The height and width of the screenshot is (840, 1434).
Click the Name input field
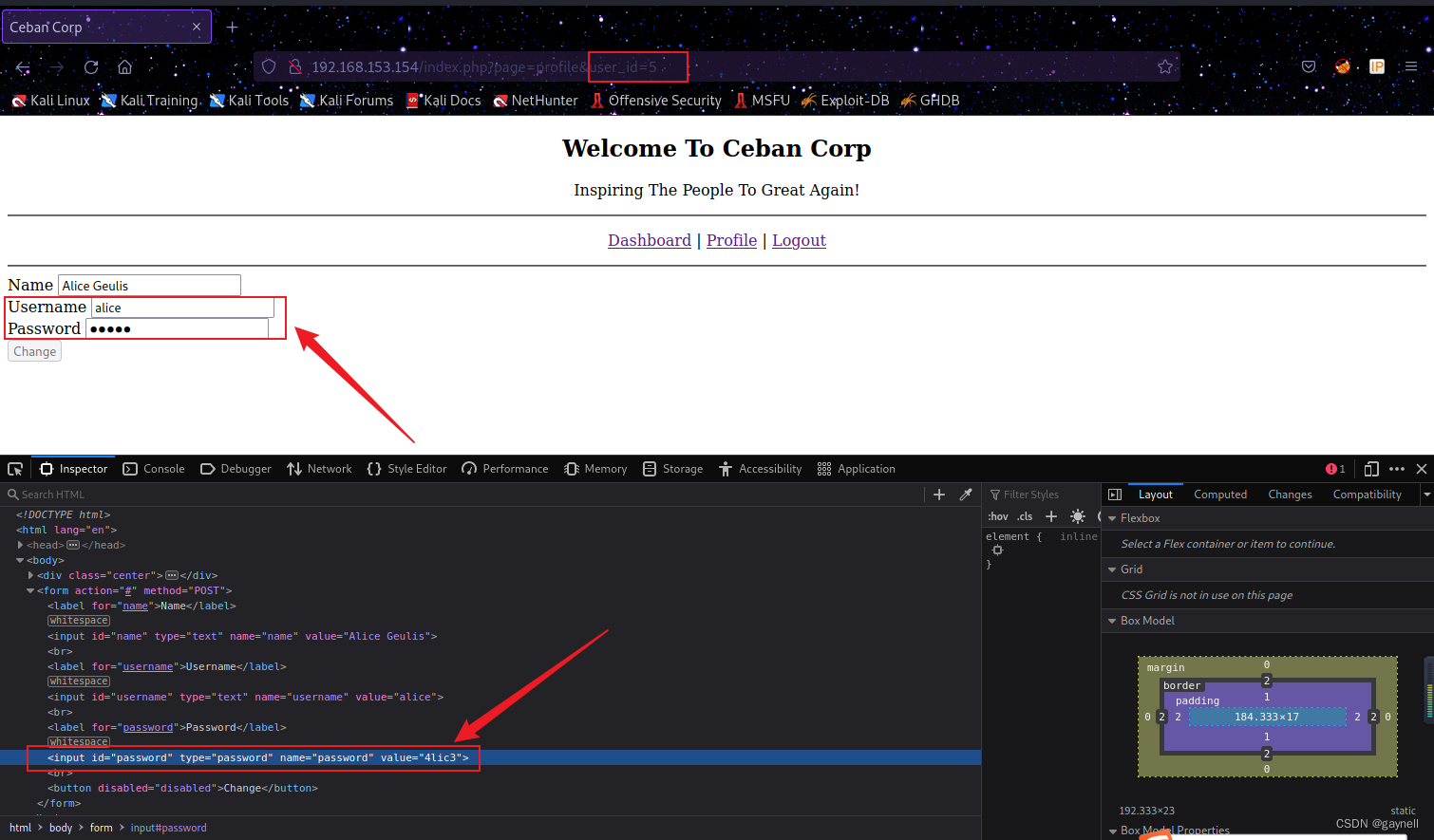click(149, 285)
